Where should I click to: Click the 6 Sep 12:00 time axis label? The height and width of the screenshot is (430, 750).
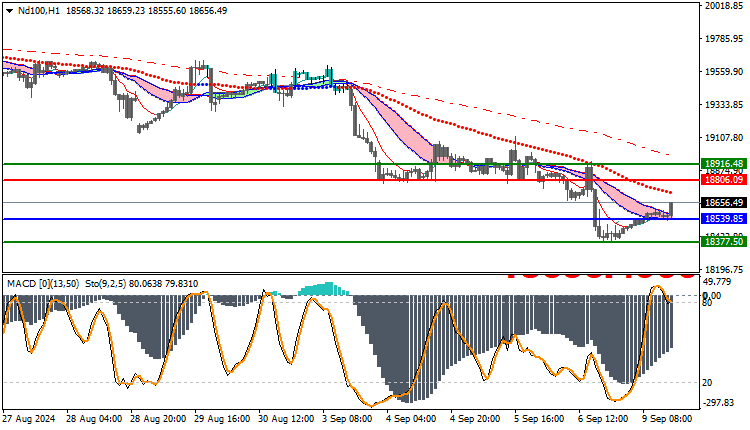click(x=603, y=419)
